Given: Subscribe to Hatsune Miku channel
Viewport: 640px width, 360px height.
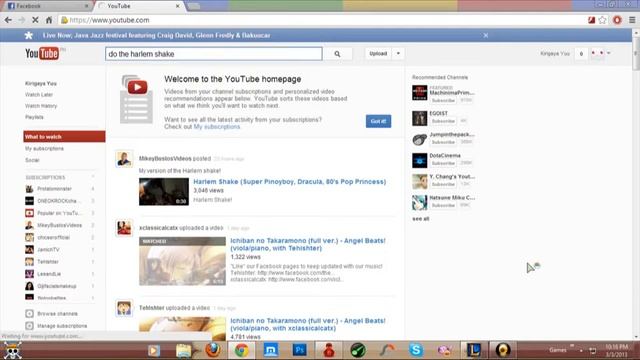Looking at the screenshot, I should click(443, 205).
